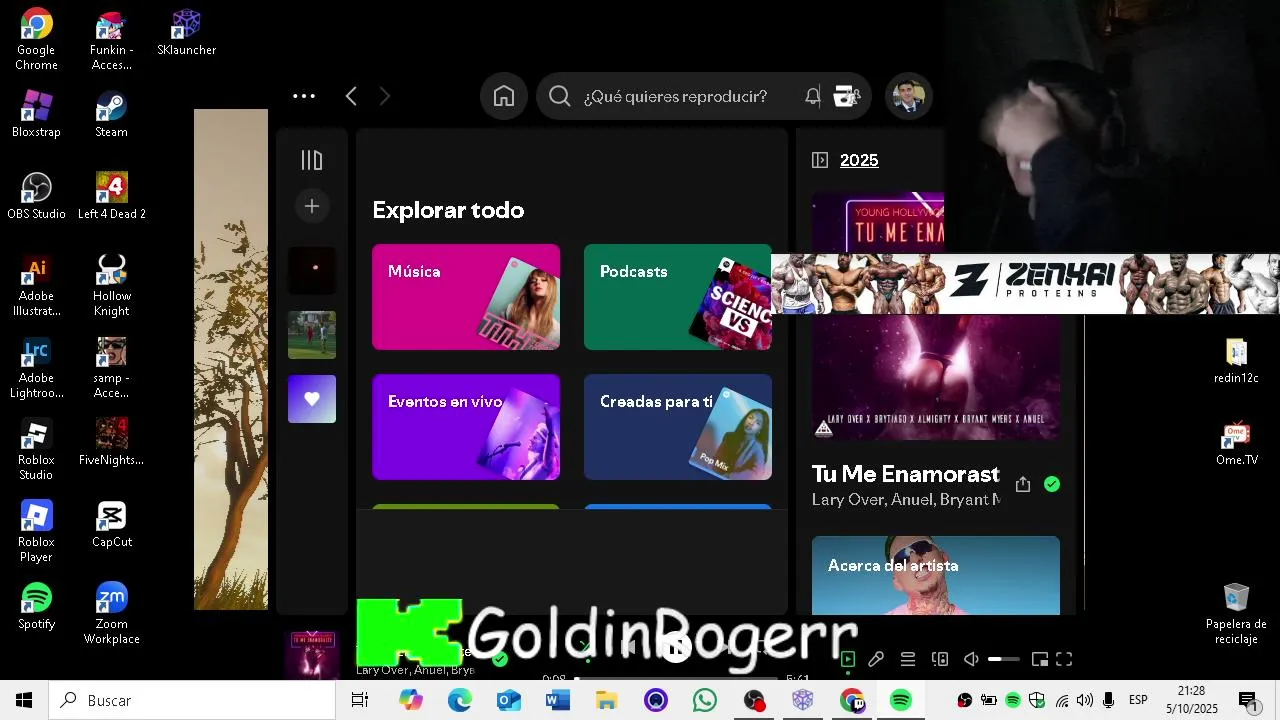
Task: Navigate back in Spotify
Action: pos(351,96)
